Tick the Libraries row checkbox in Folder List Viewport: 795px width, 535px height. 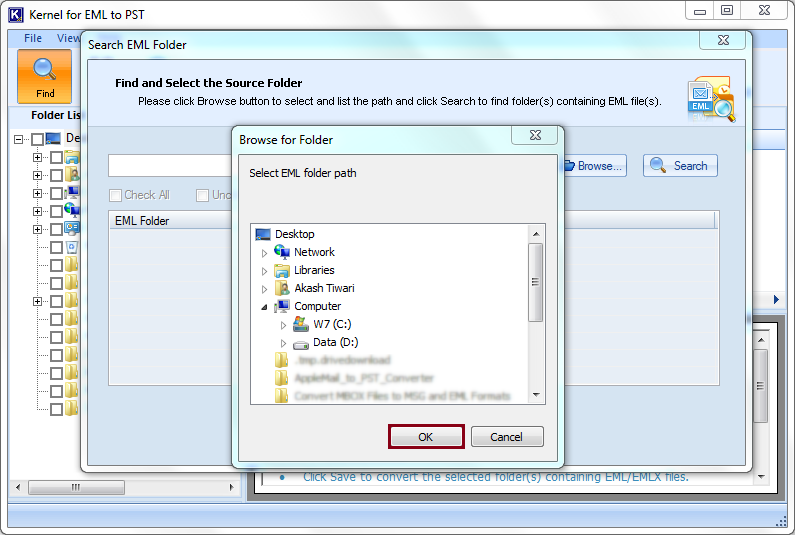coord(56,157)
